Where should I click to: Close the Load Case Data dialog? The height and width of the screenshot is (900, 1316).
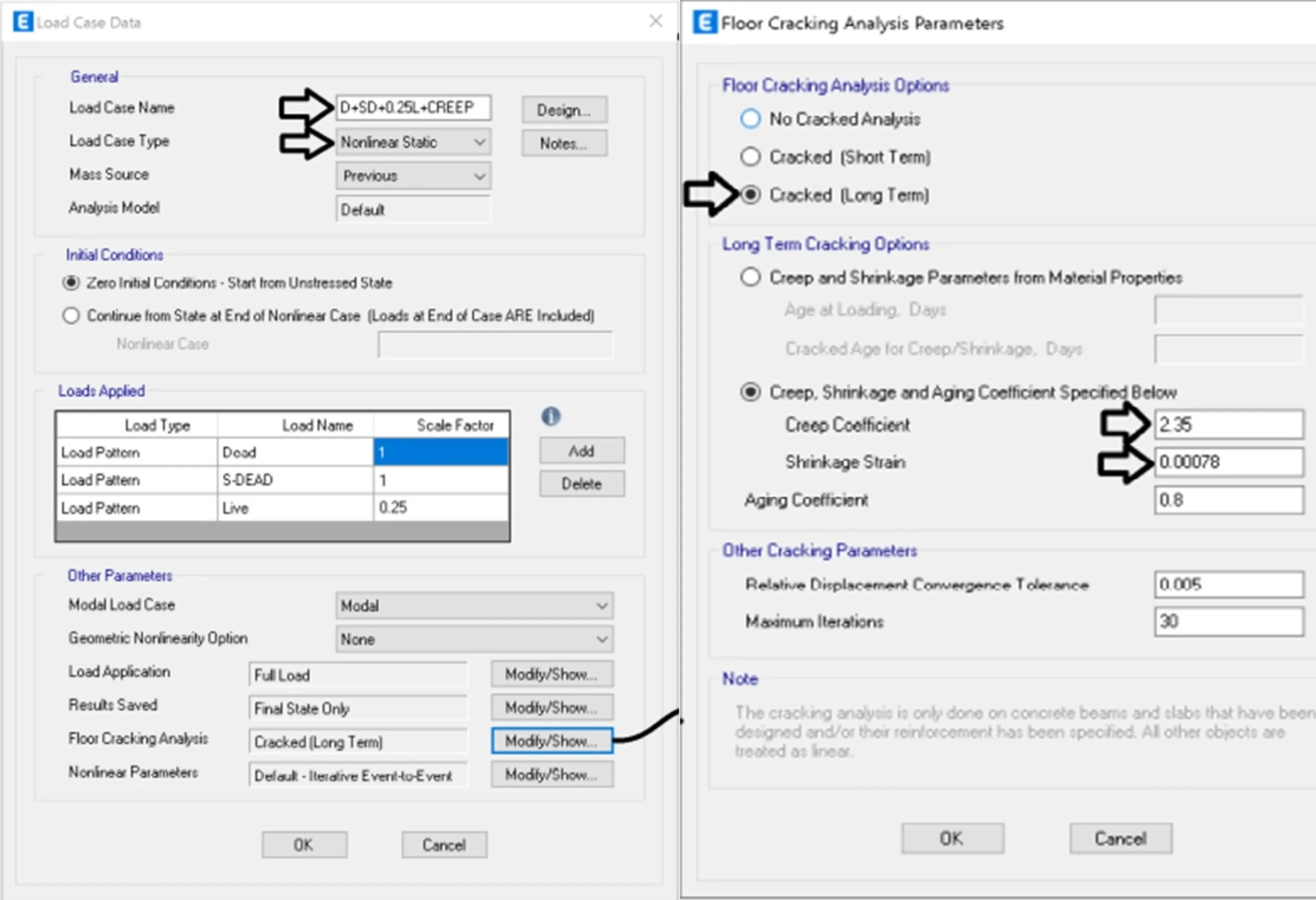pyautogui.click(x=656, y=22)
